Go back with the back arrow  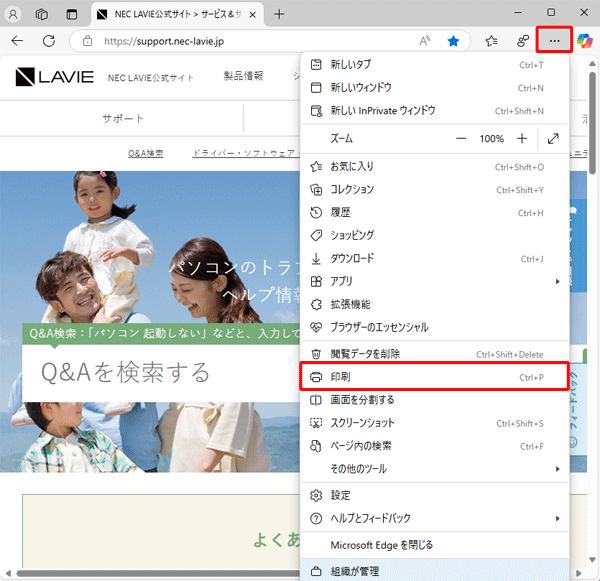[x=17, y=41]
